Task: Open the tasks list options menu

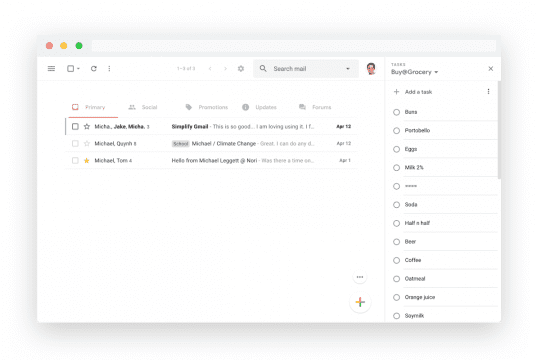Action: (488, 91)
